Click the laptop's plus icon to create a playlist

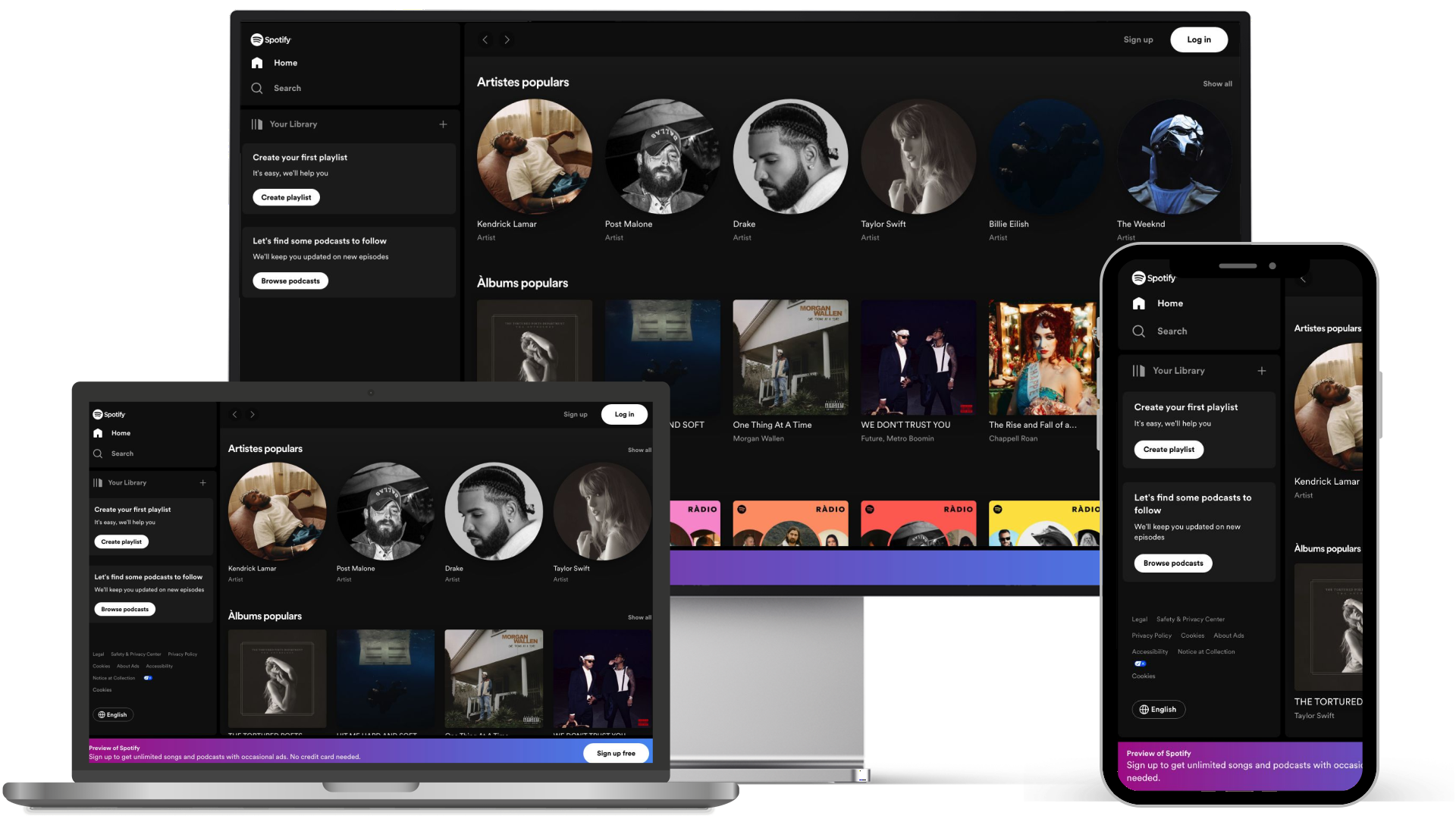click(x=202, y=482)
